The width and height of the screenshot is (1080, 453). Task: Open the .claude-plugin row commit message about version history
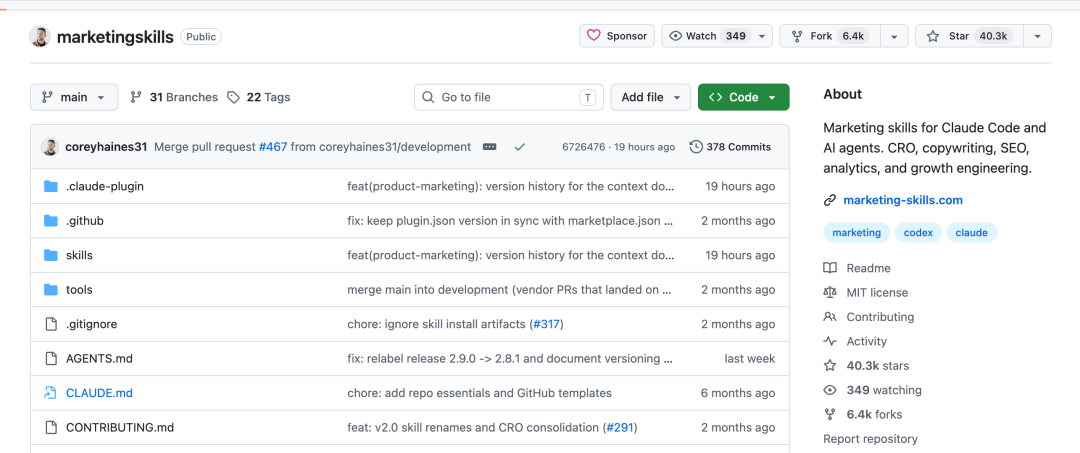tap(510, 187)
